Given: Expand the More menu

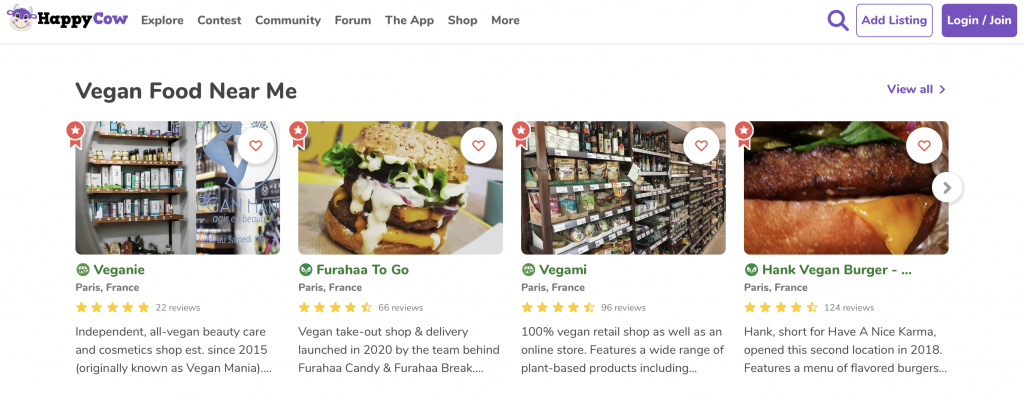Looking at the screenshot, I should [505, 20].
